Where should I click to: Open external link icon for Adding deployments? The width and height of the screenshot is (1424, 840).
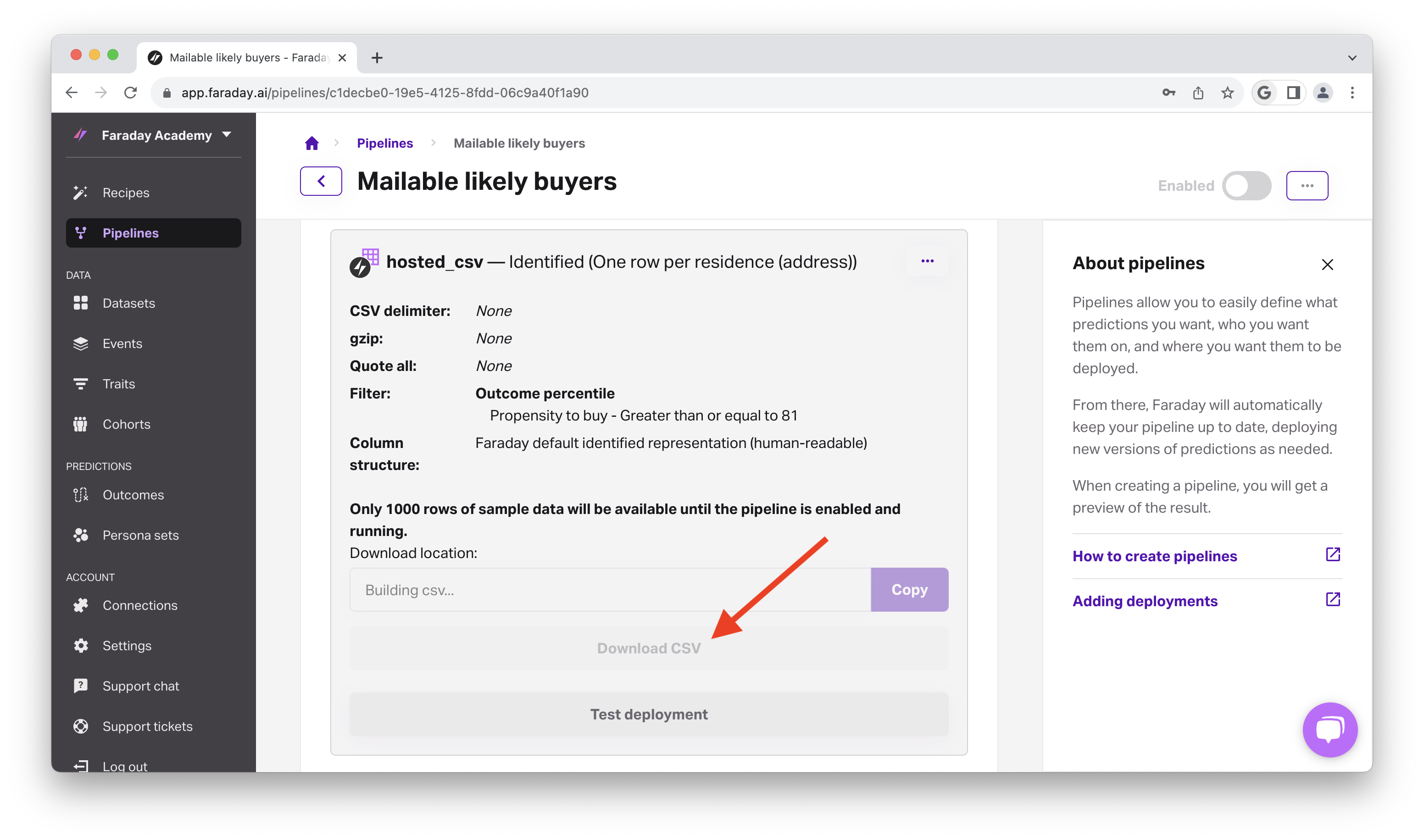coord(1333,599)
